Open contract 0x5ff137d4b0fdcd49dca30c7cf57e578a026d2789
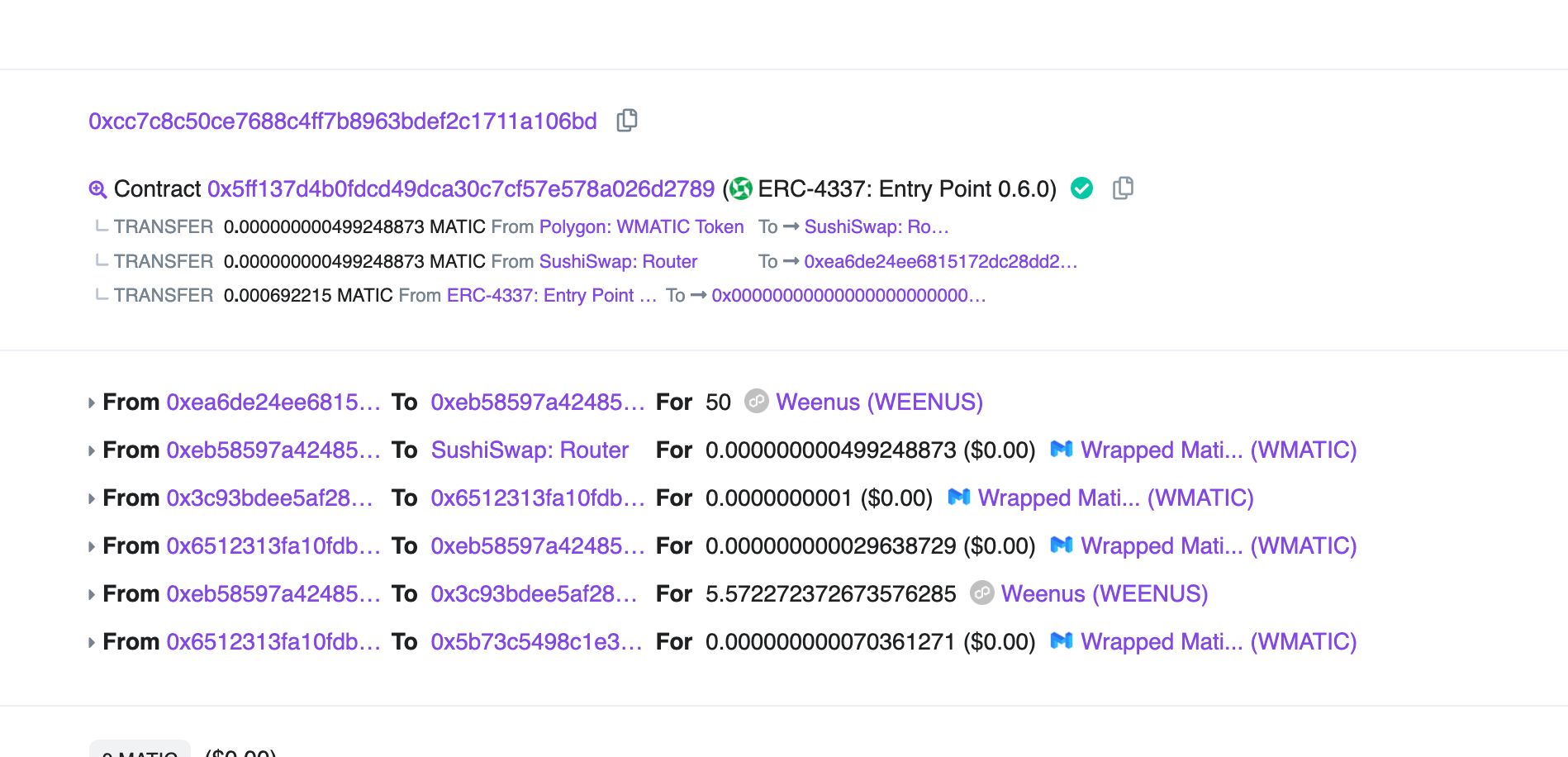The width and height of the screenshot is (1568, 757). 461,188
